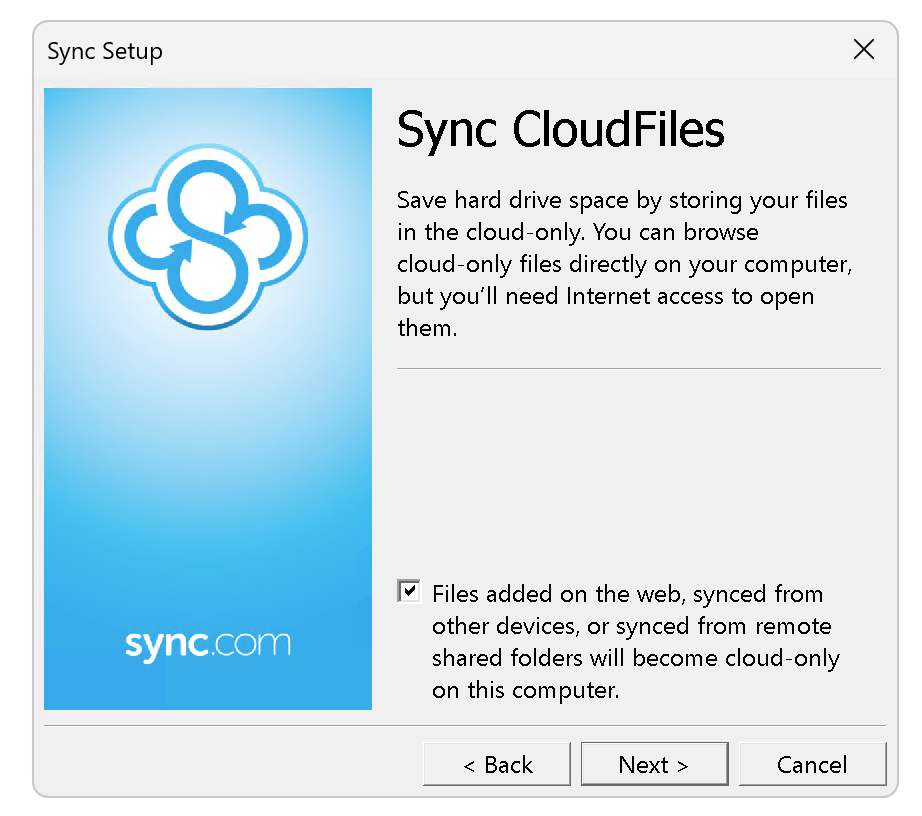Disable the cloud-only files checkbox
This screenshot has width=922, height=816.
[409, 591]
